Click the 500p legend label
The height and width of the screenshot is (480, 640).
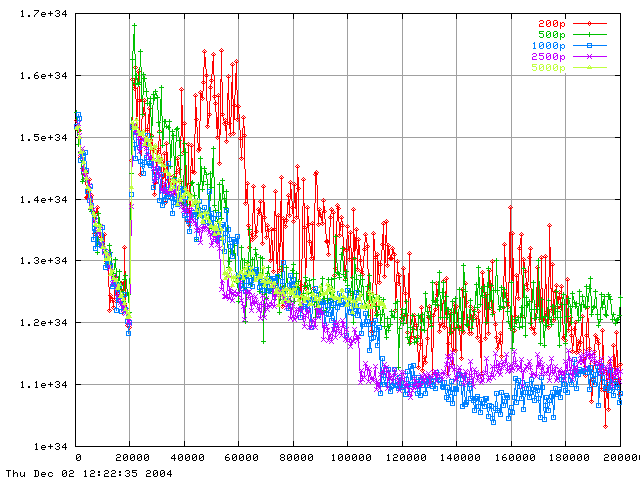pos(552,34)
